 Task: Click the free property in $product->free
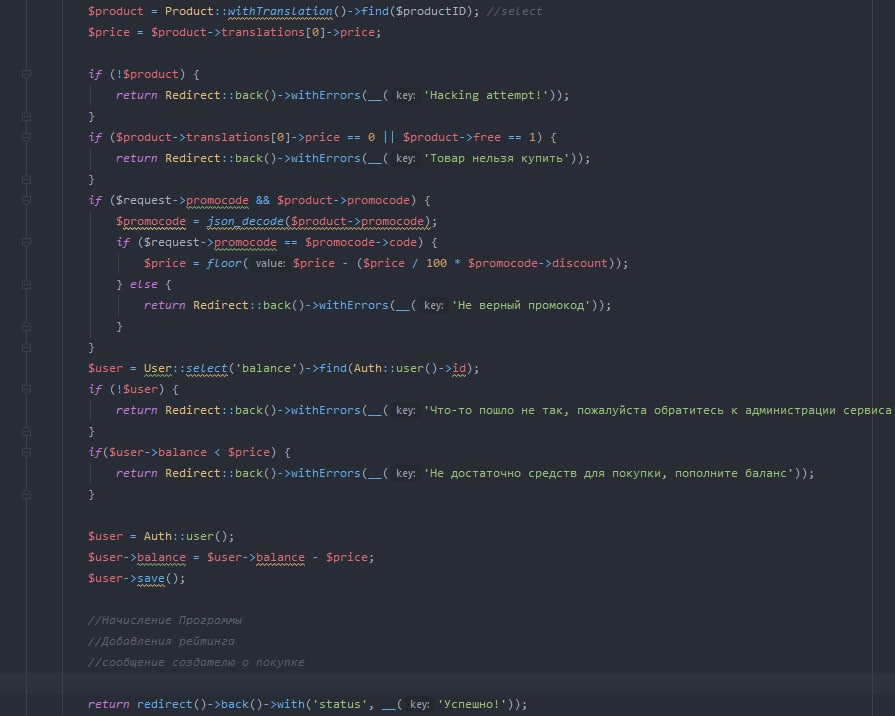[x=487, y=137]
